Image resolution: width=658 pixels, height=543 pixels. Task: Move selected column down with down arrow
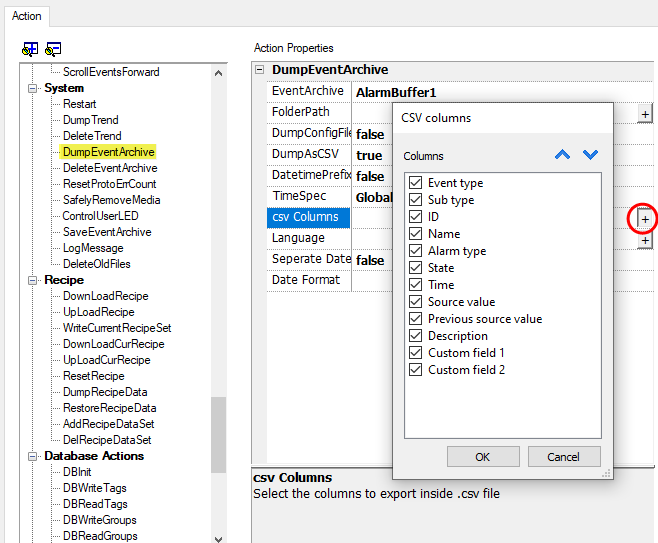(590, 155)
